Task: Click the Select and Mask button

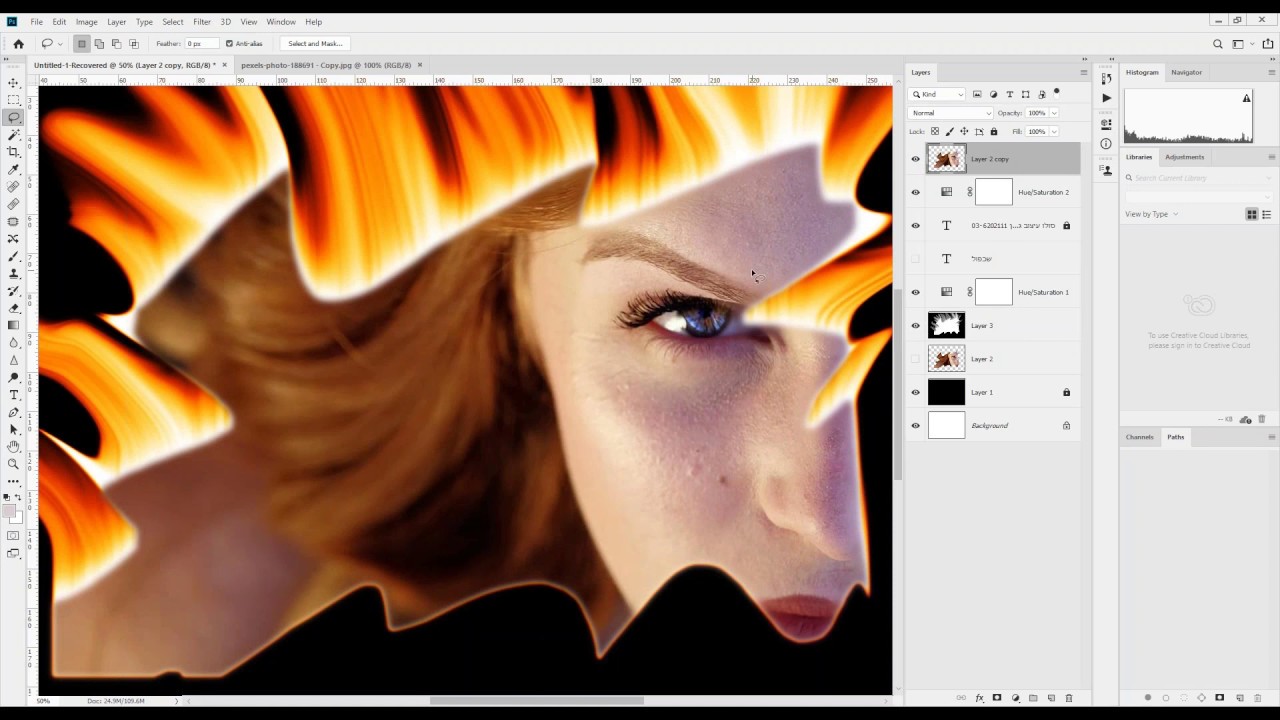Action: [x=315, y=44]
